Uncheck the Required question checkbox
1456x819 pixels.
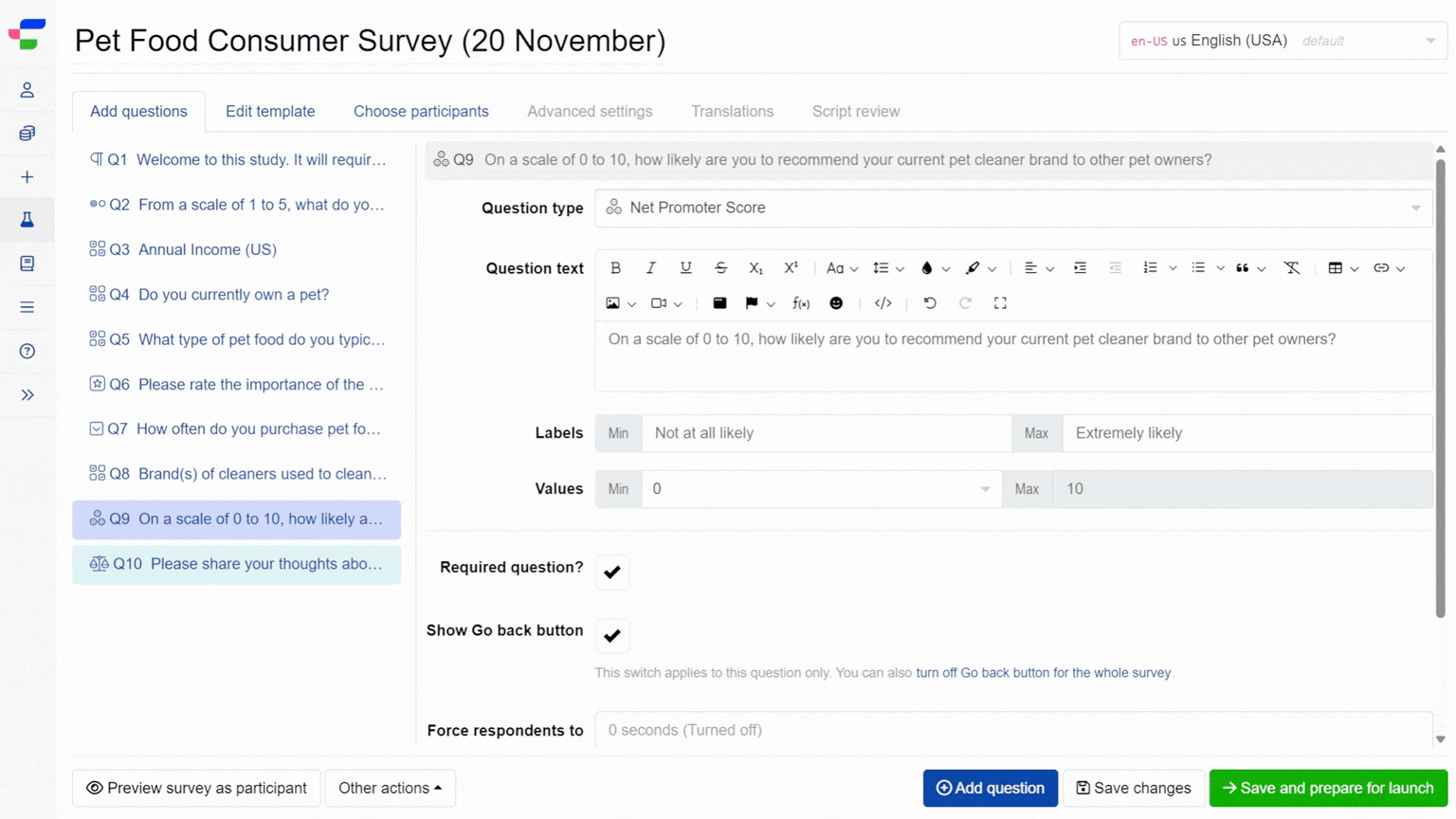[x=611, y=572]
